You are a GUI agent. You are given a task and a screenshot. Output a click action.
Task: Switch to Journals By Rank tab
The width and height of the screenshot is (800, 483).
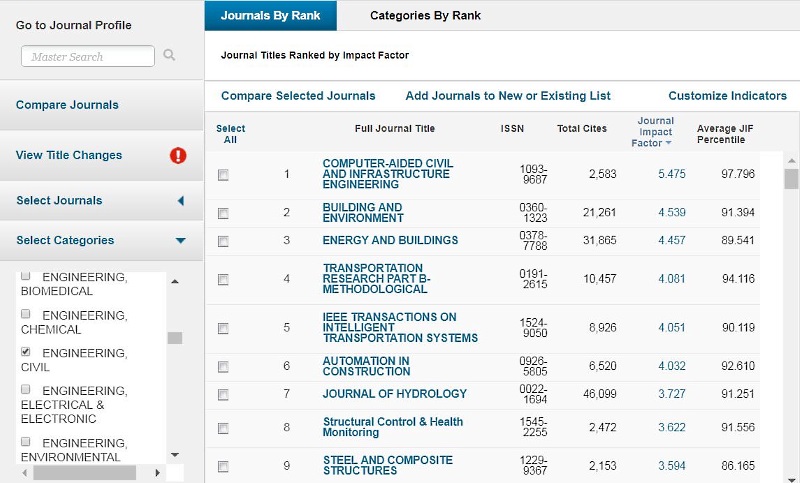(x=270, y=16)
